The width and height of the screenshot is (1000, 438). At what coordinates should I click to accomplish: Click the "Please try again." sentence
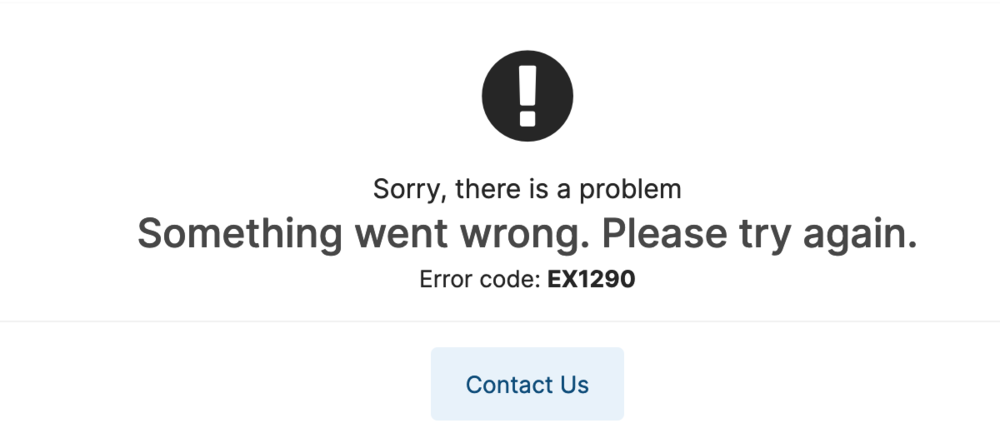(x=760, y=234)
